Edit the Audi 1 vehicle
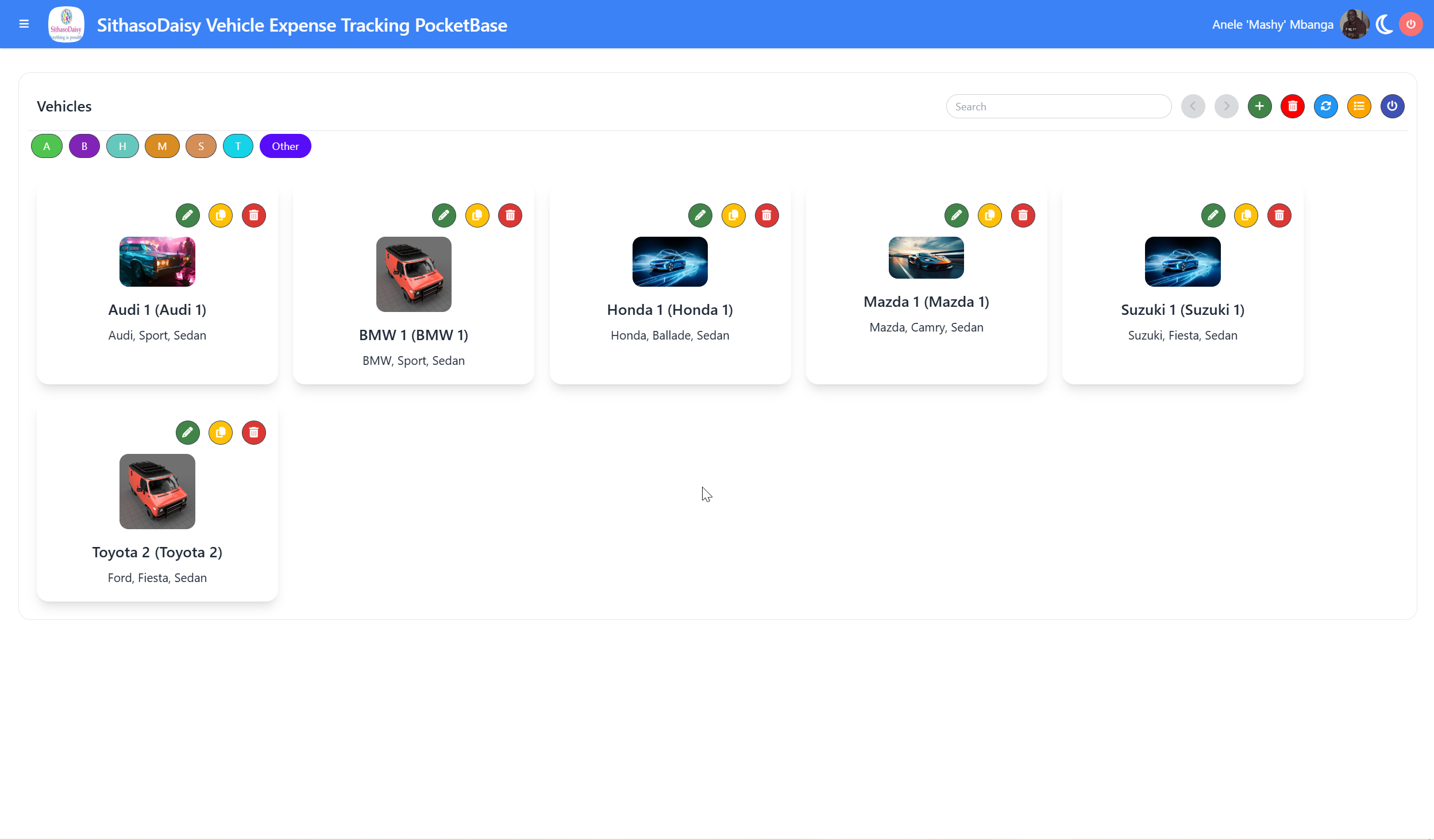 tap(187, 215)
